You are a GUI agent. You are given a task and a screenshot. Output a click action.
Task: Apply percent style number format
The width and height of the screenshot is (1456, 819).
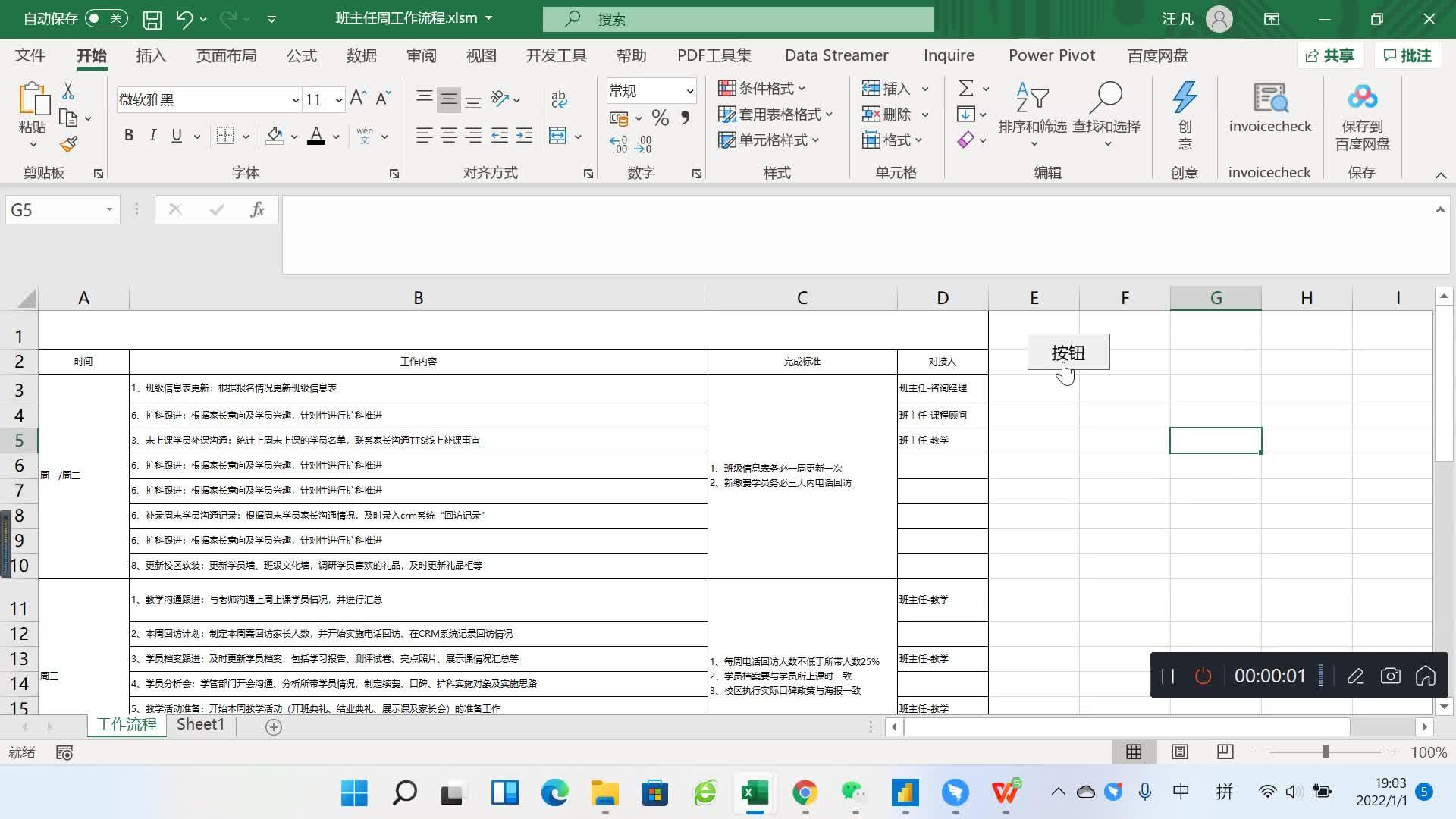click(x=661, y=118)
